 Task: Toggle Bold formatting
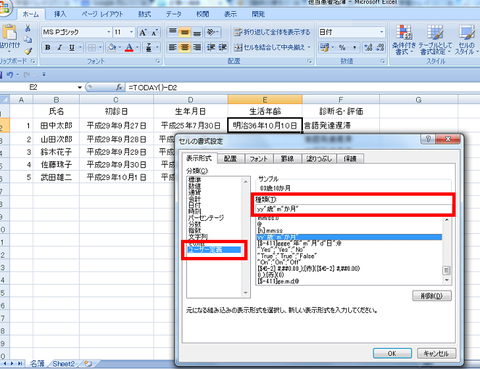(48, 48)
